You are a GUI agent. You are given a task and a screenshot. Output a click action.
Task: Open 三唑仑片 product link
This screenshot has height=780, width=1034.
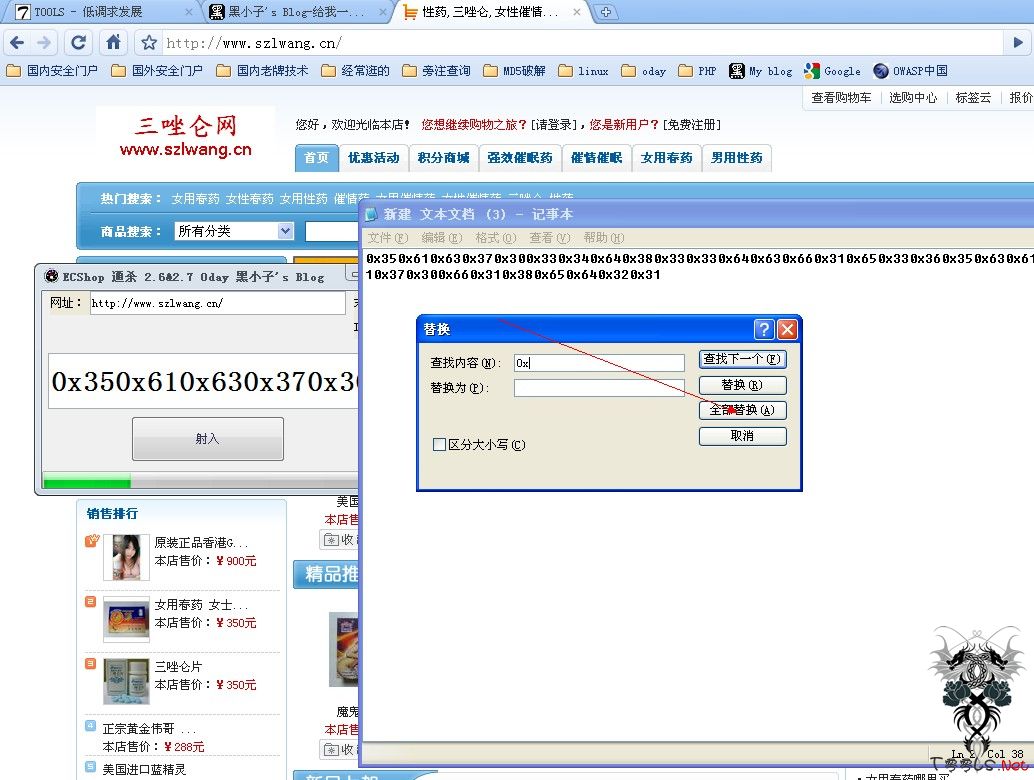[x=178, y=667]
